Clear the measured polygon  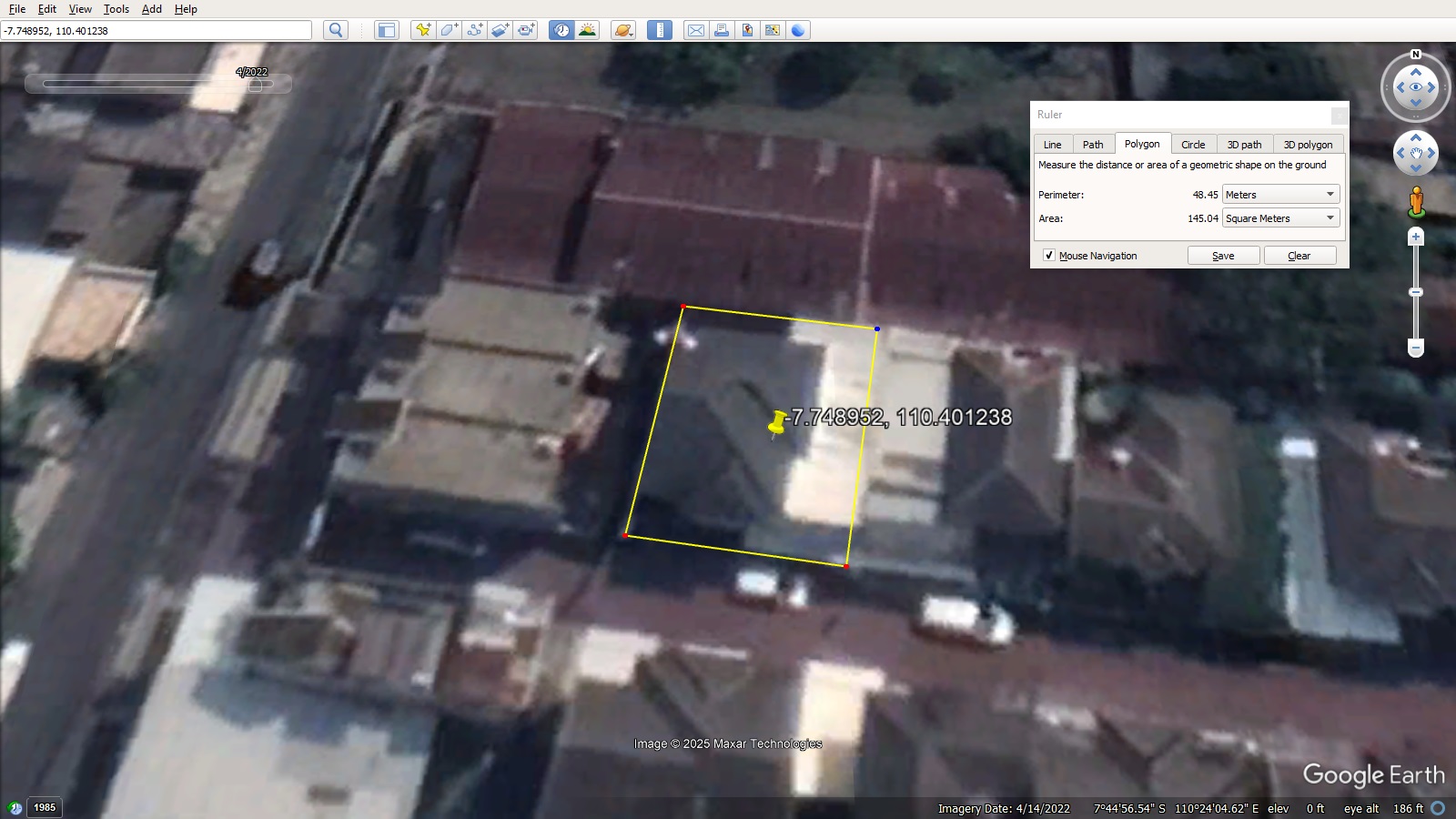1299,256
